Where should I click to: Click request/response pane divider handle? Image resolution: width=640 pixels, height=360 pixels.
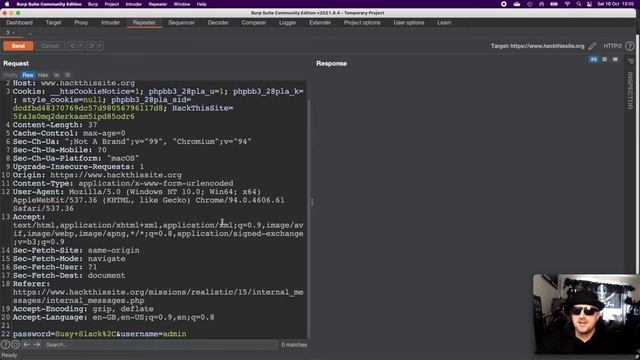312,202
